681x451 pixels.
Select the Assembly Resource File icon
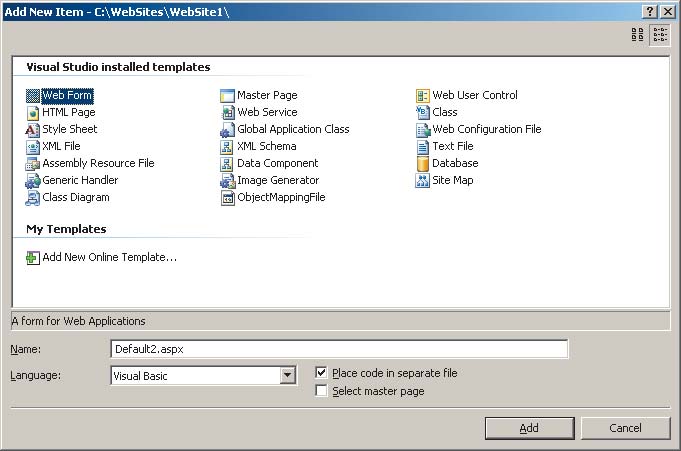coord(33,163)
